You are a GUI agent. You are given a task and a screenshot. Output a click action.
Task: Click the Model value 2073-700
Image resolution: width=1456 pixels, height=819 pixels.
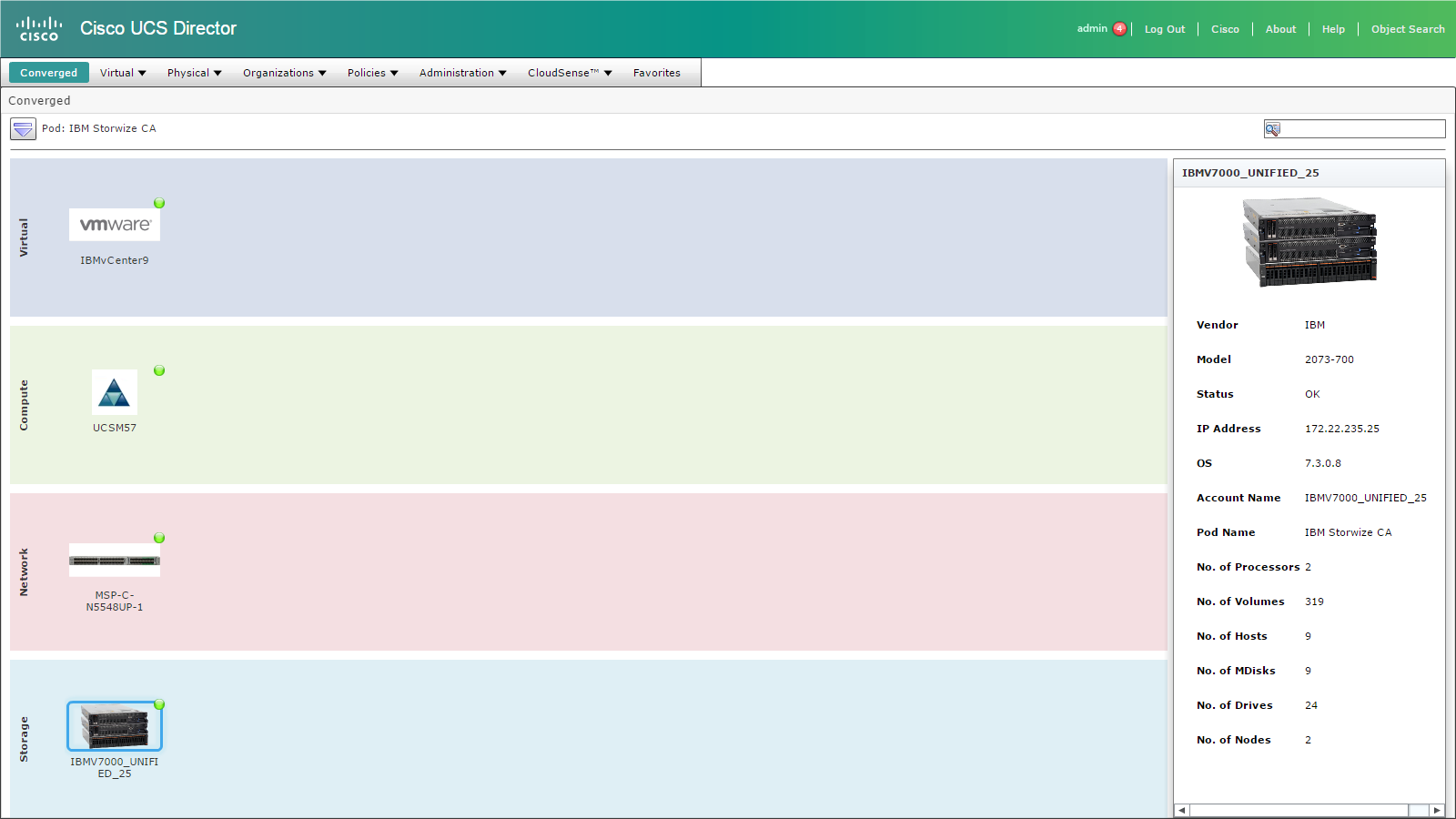point(1330,359)
